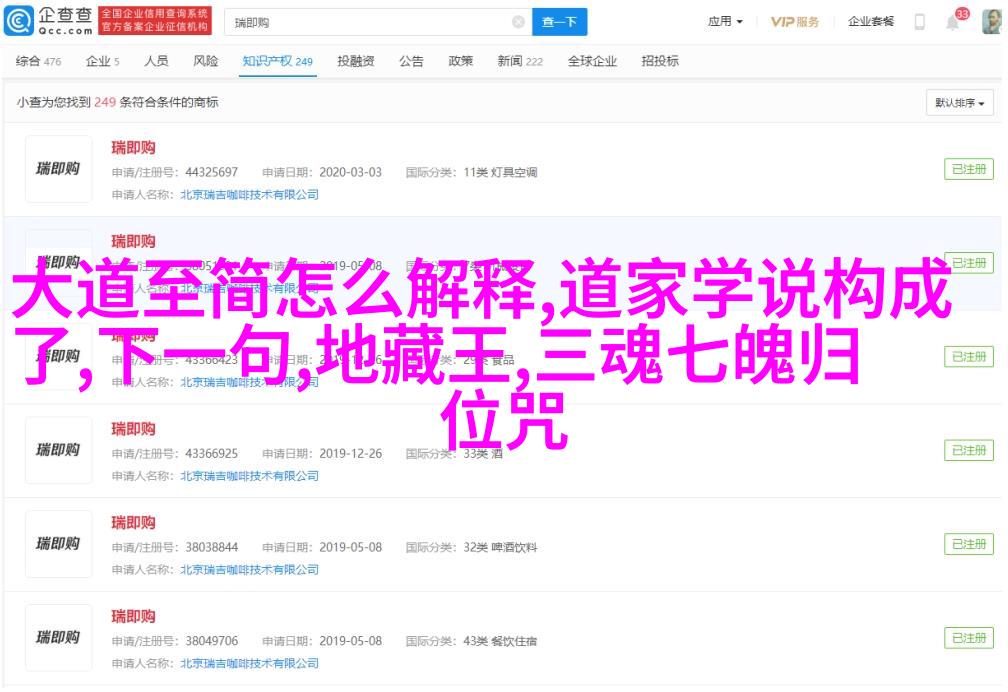The image size is (1008, 692).
Task: Open the 企业套餐 link
Action: click(870, 22)
